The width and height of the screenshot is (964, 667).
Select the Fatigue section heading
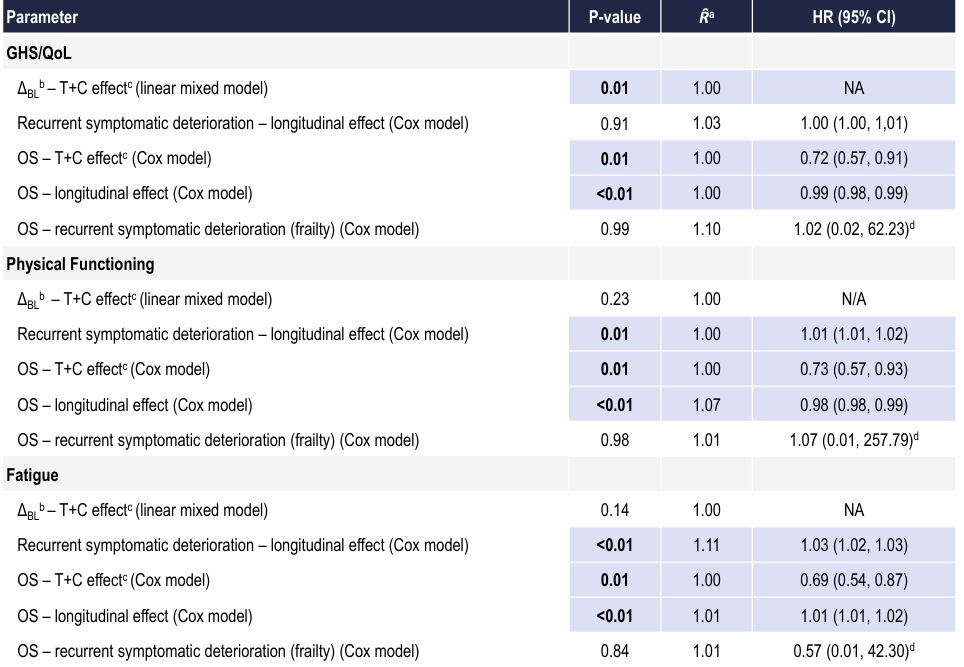(x=32, y=475)
